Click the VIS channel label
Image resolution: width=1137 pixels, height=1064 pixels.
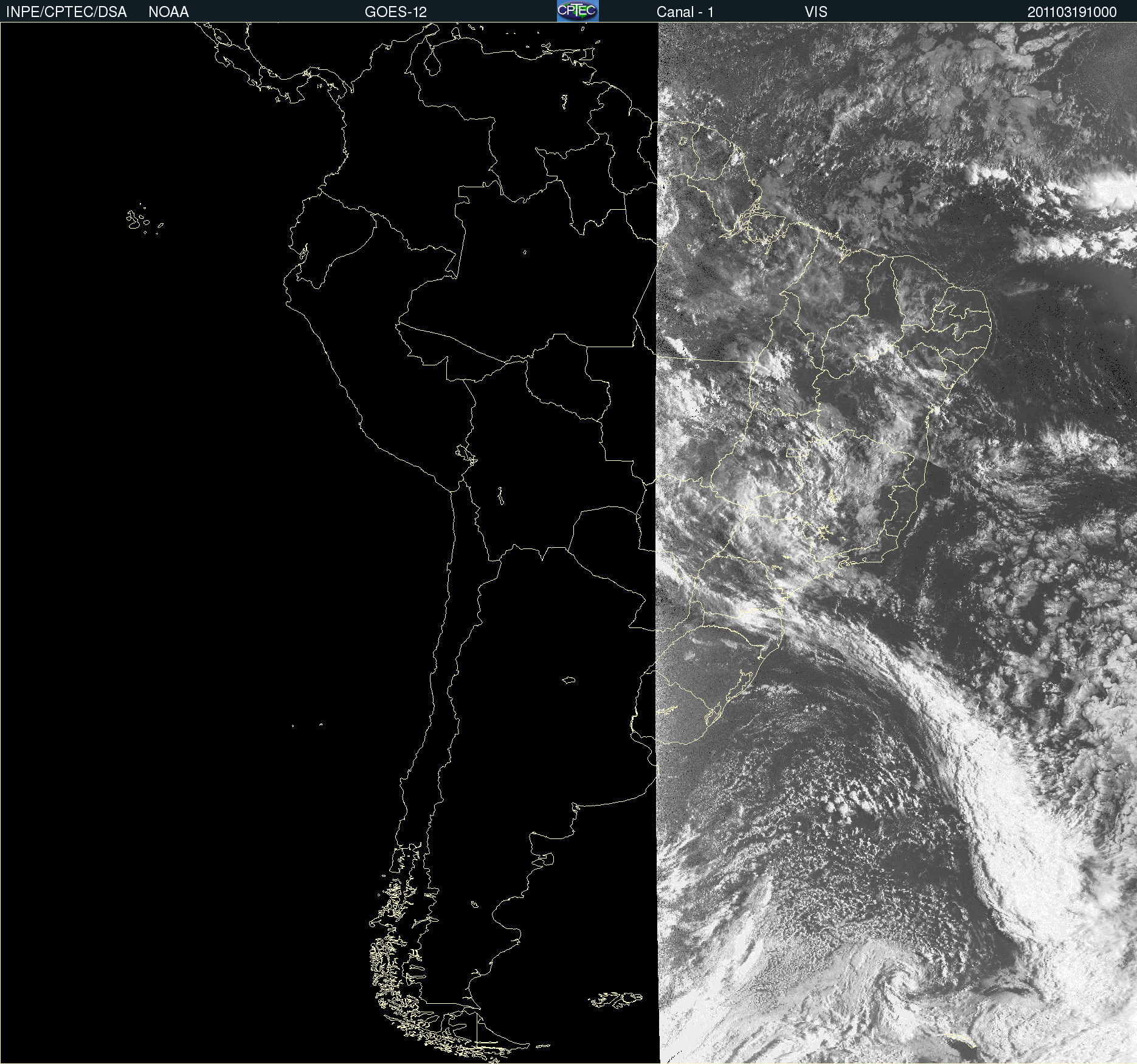tap(816, 12)
